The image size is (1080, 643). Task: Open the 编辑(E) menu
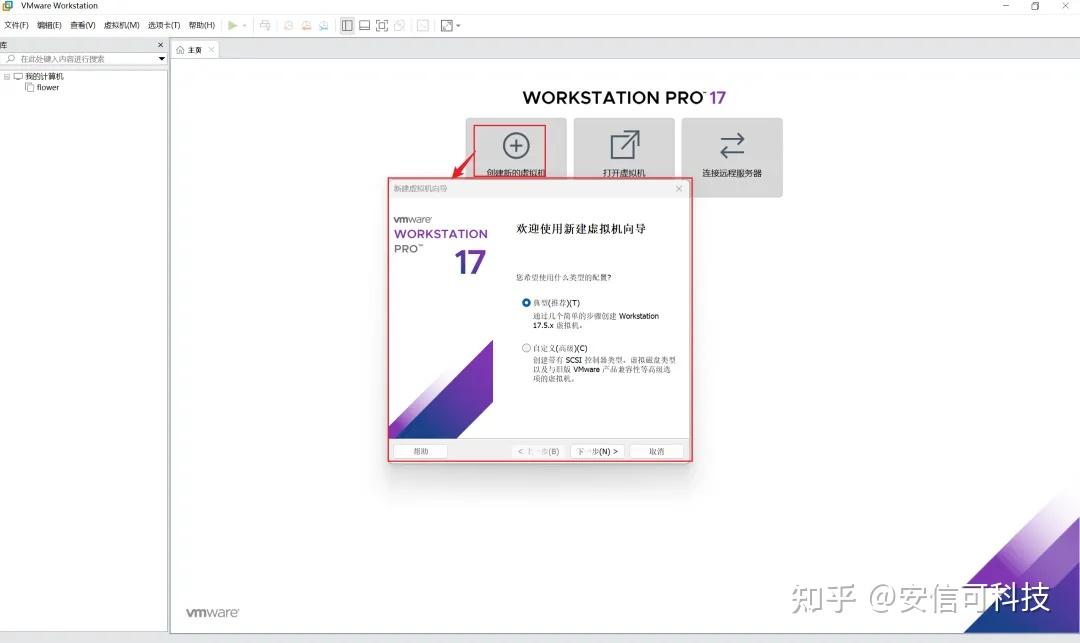(x=49, y=25)
